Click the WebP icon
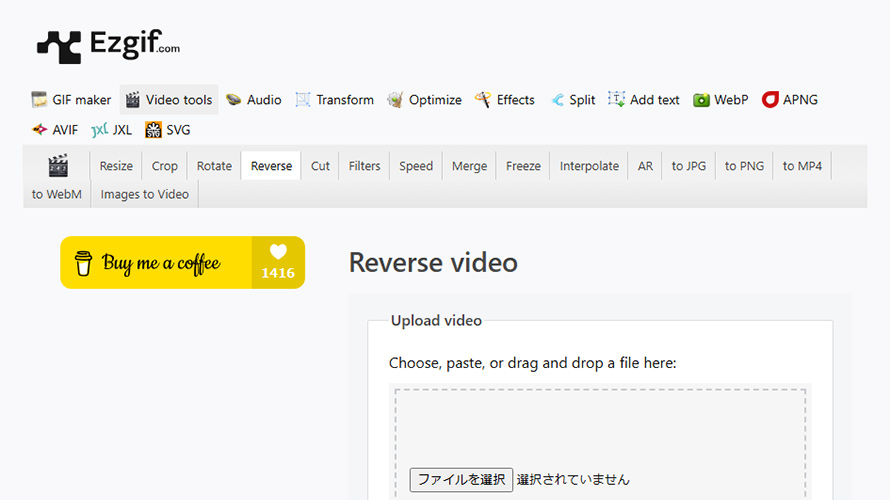The height and width of the screenshot is (500, 890). pos(701,100)
